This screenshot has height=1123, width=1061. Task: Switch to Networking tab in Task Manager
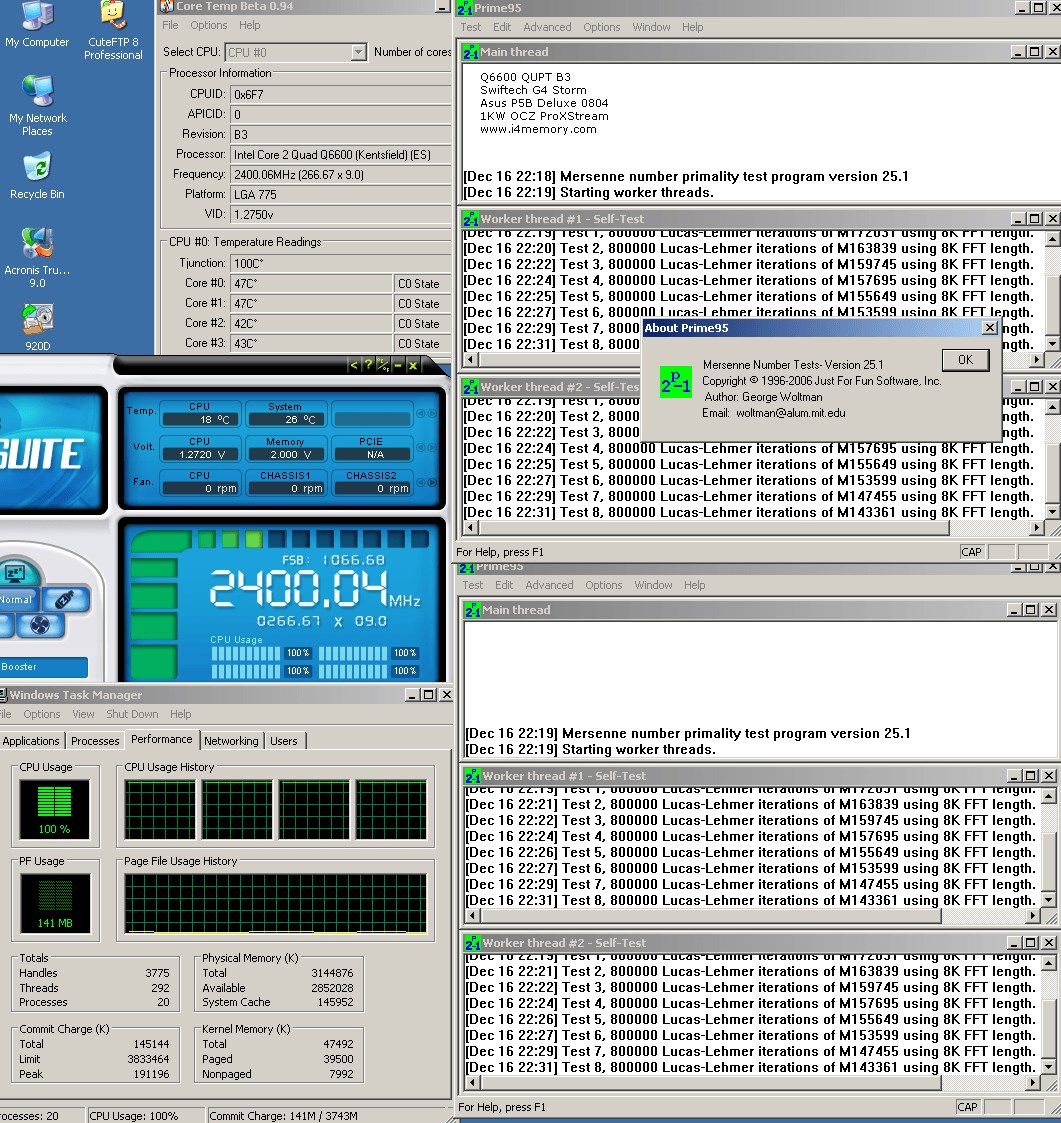pyautogui.click(x=231, y=741)
